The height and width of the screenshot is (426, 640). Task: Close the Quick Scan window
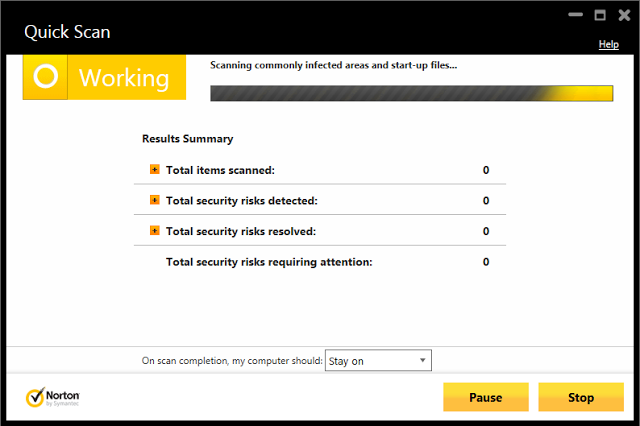pyautogui.click(x=623, y=15)
